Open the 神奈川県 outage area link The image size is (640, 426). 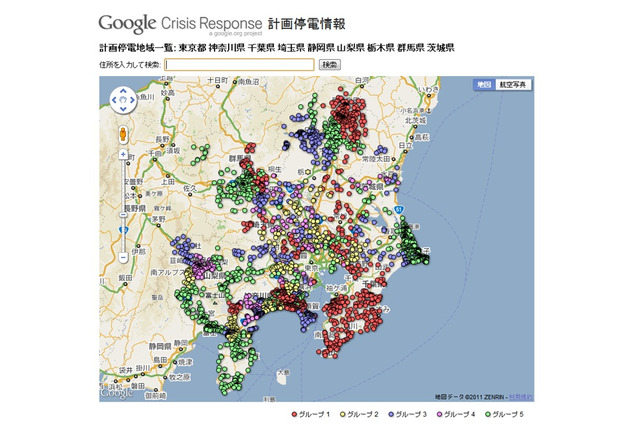click(227, 48)
